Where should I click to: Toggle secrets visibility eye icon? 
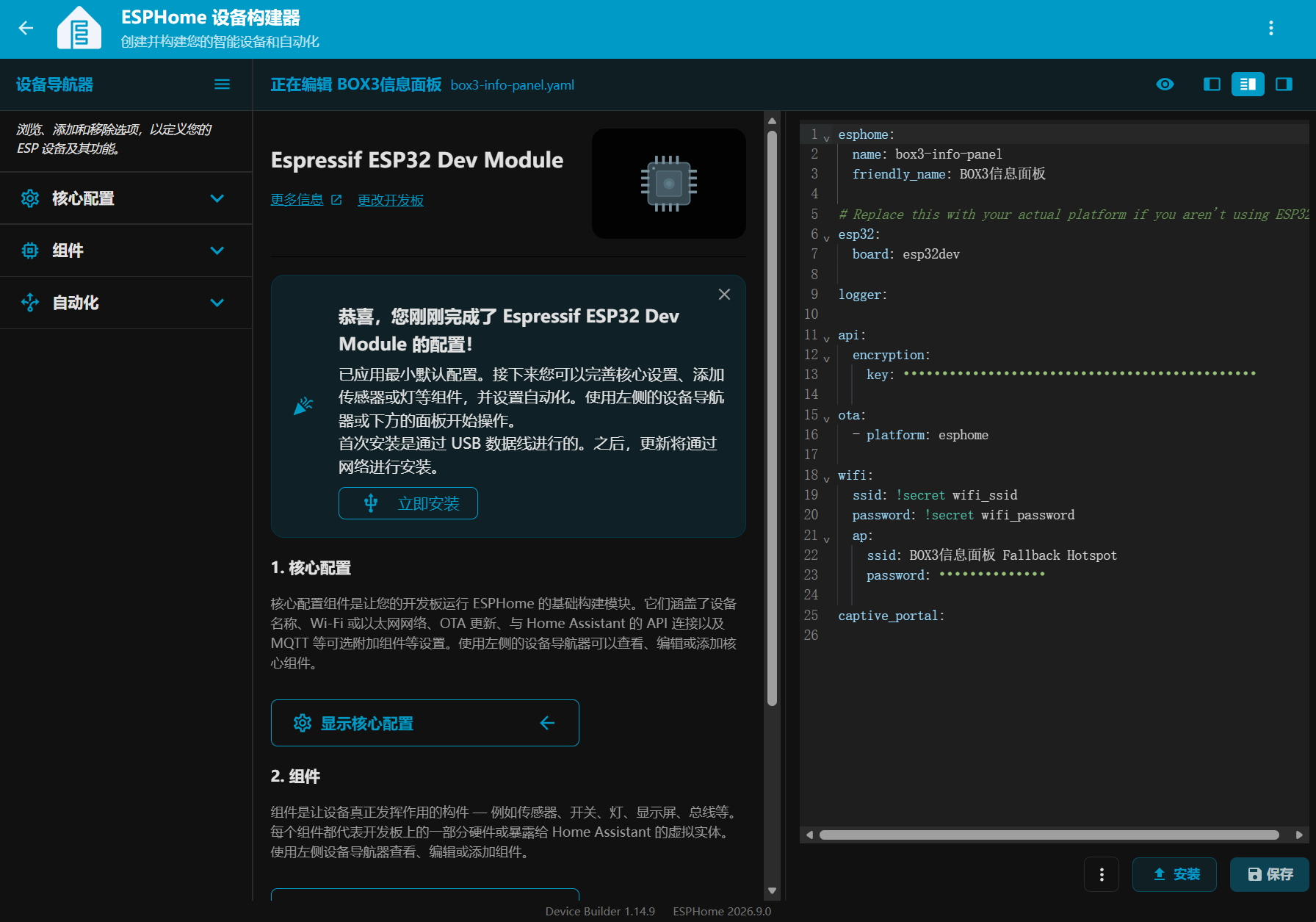pos(1165,84)
